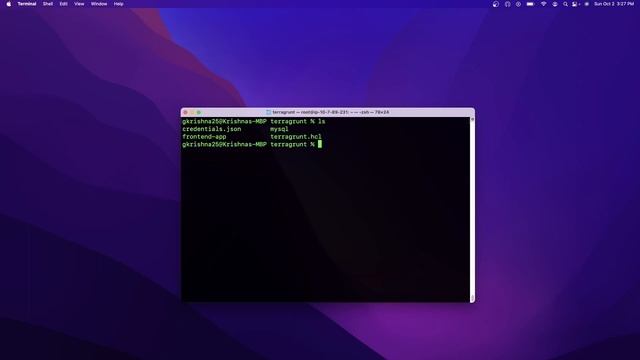Open the Window menu

pos(99,4)
